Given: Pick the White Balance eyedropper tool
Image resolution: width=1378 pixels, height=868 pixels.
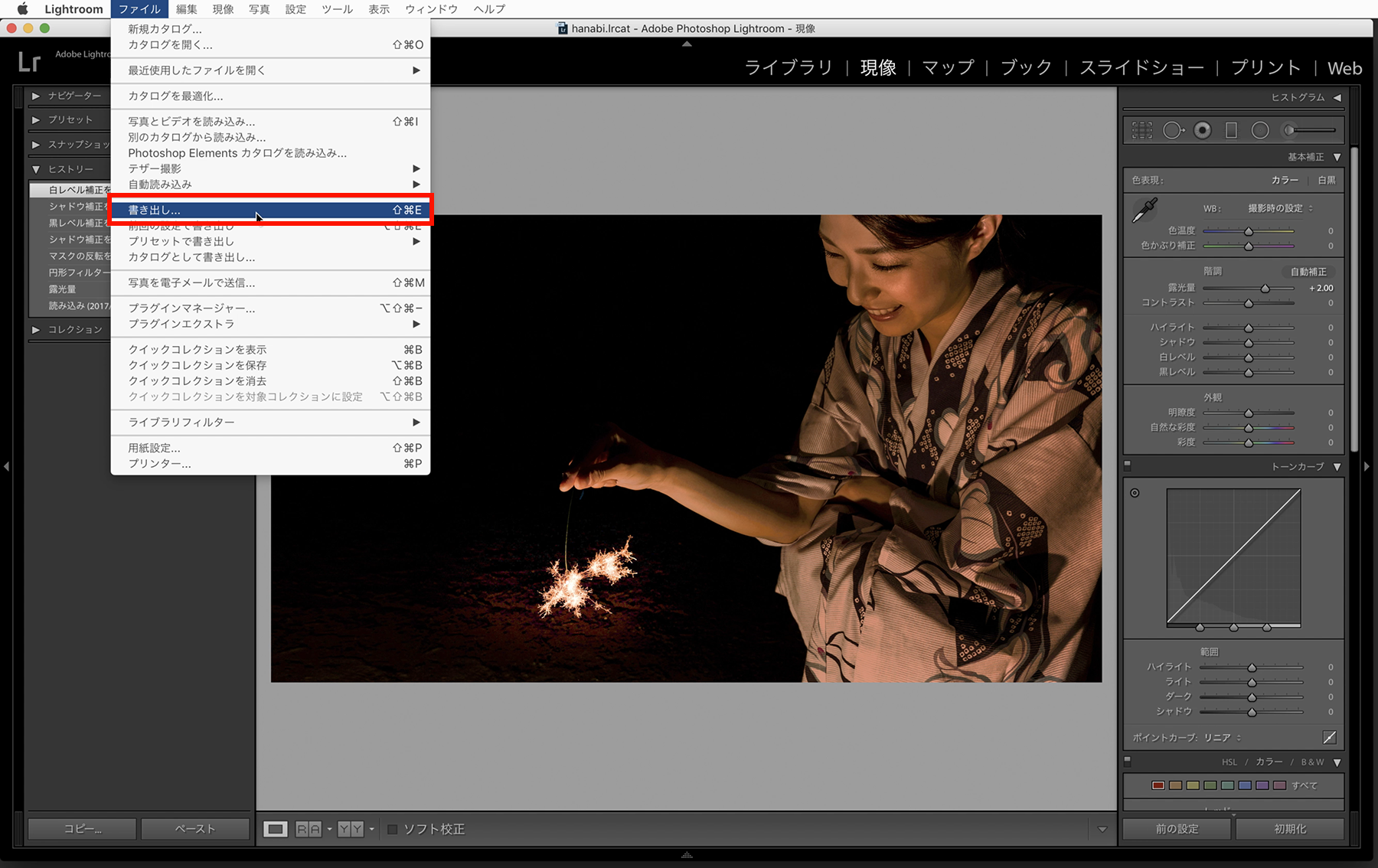Looking at the screenshot, I should click(1145, 210).
